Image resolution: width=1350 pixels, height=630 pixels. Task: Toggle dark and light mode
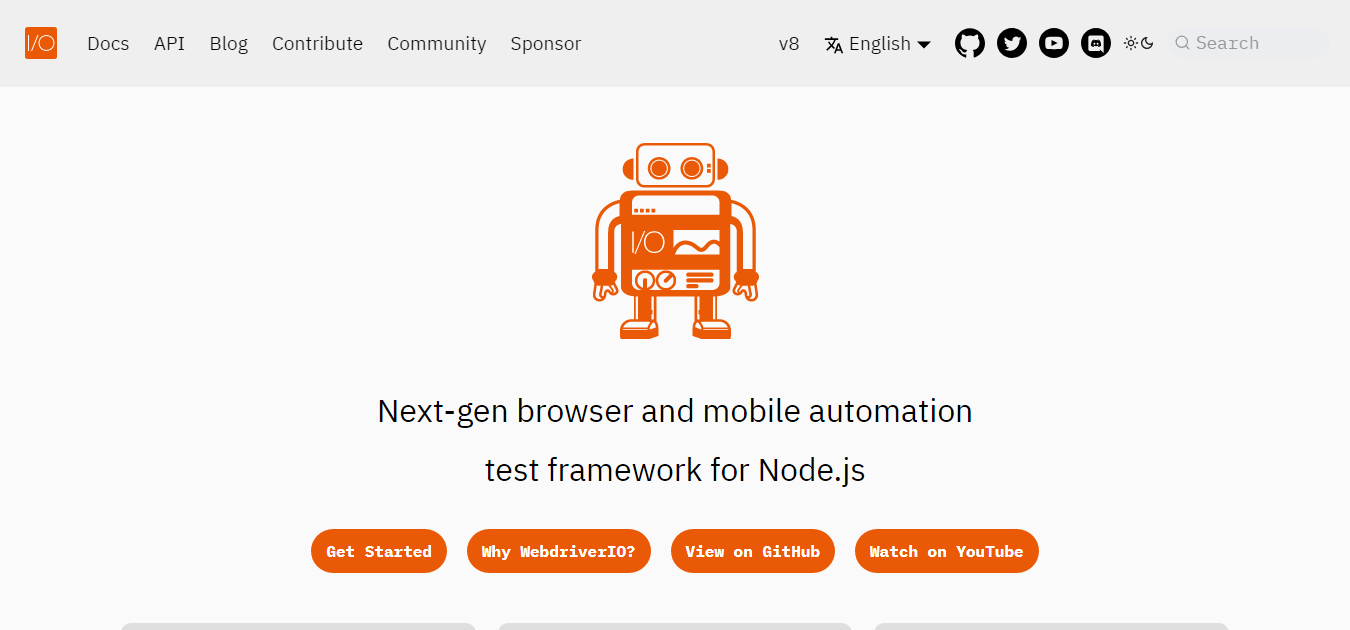(x=1138, y=43)
